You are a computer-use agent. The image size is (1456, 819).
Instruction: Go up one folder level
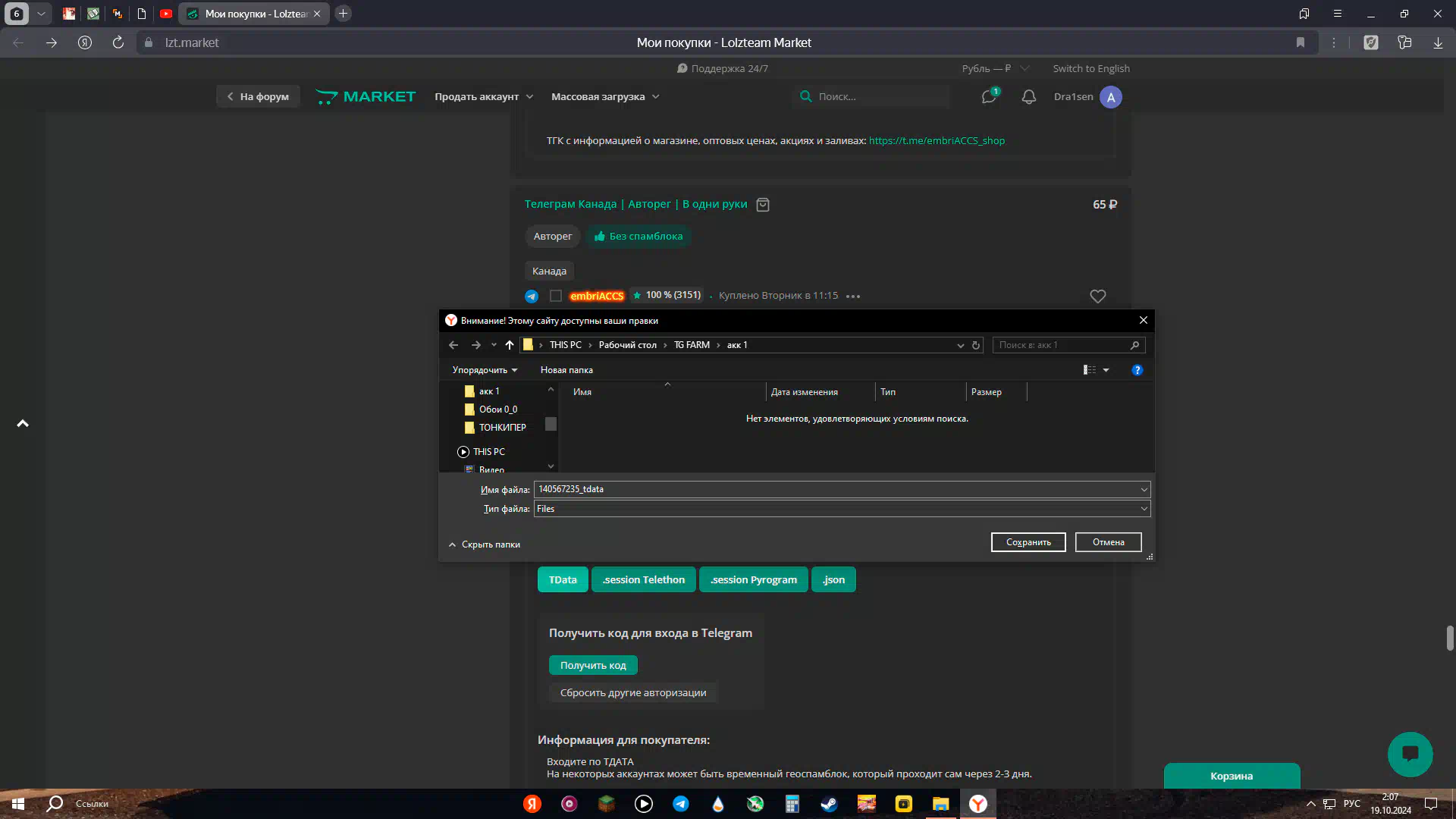coord(510,345)
